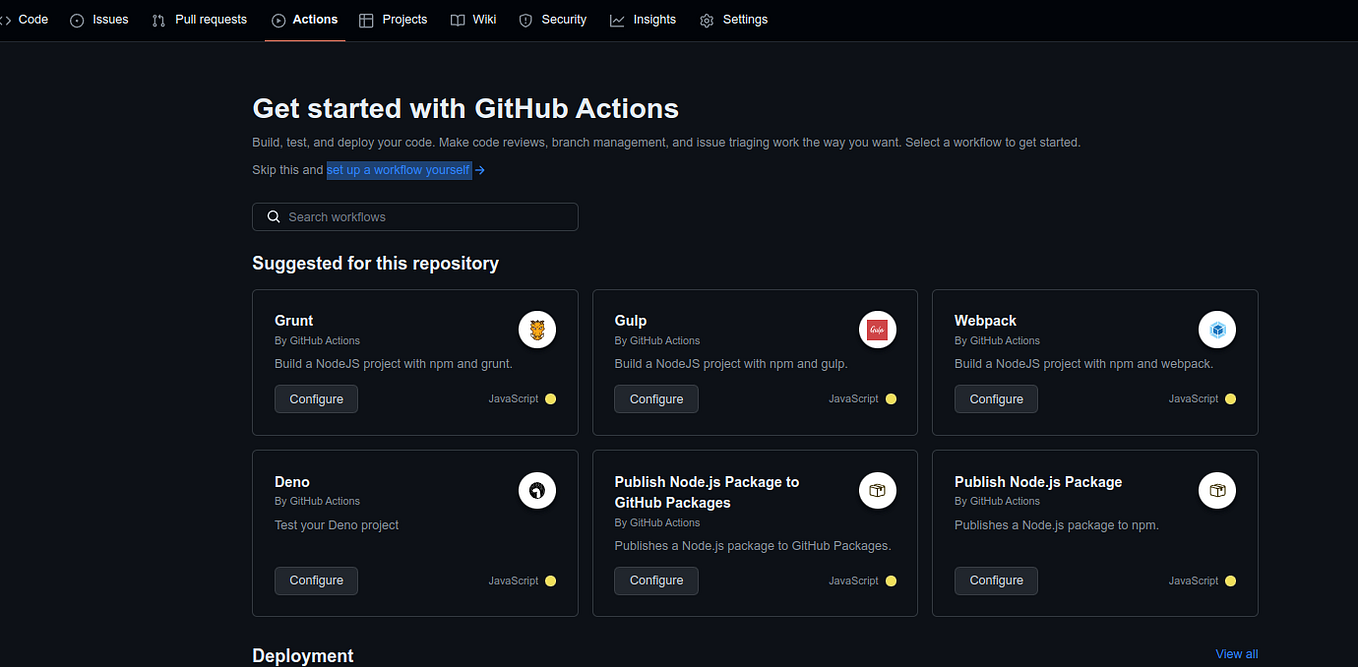The height and width of the screenshot is (667, 1358).
Task: Switch to the Code tab
Action: 33,19
